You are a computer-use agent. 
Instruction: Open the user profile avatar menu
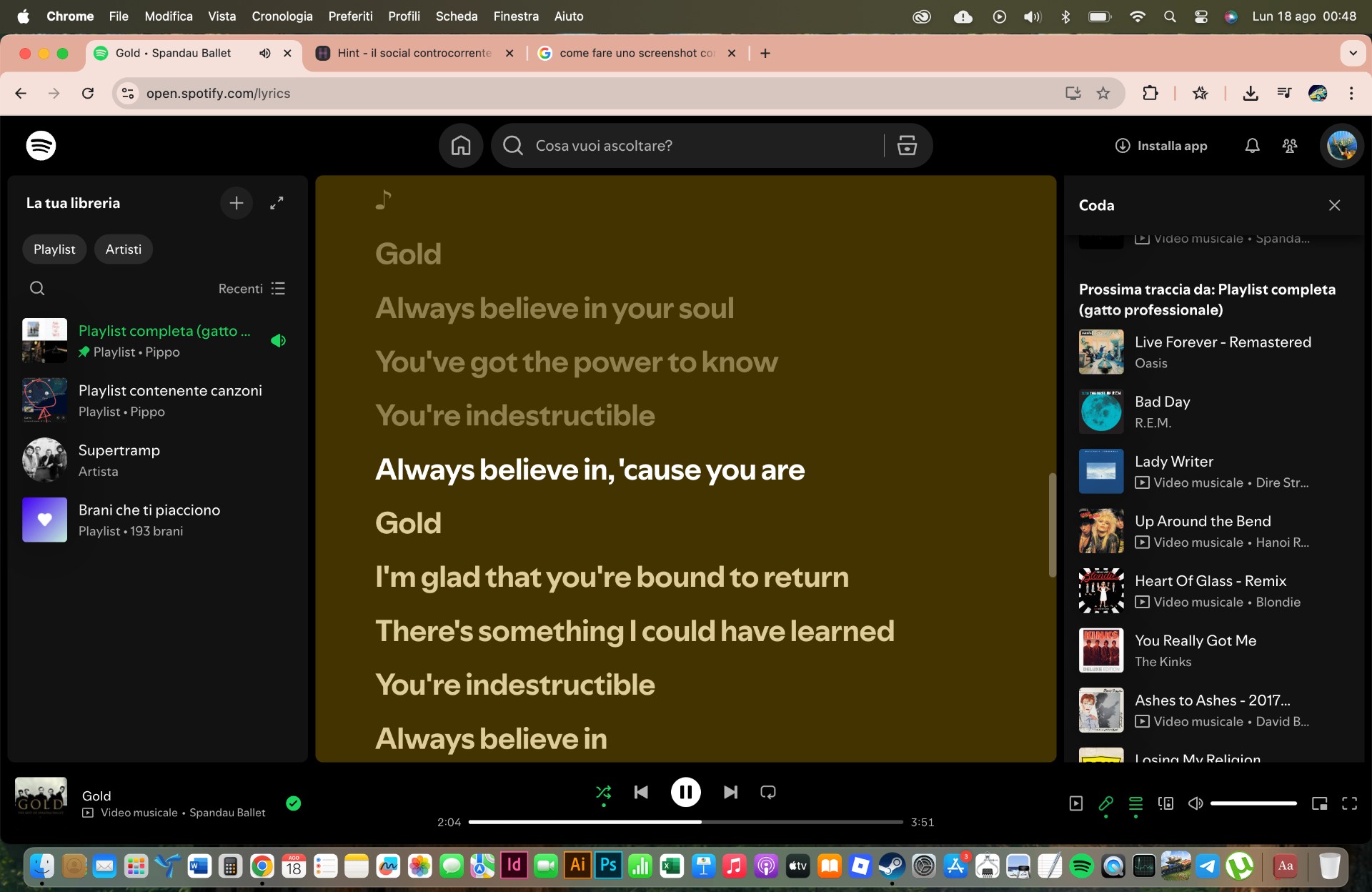tap(1341, 146)
